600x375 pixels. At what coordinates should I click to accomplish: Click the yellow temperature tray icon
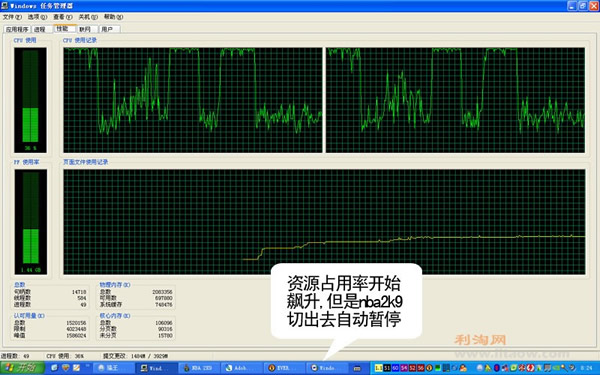coord(378,368)
